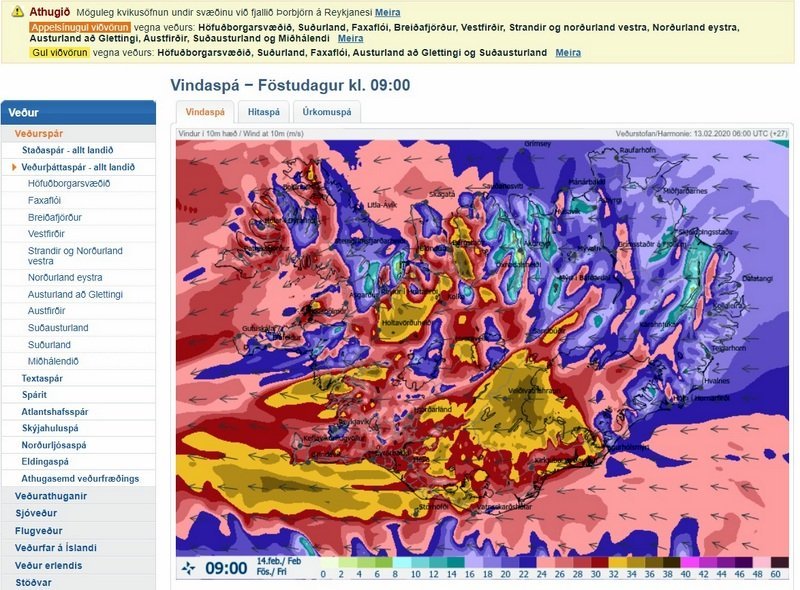Select Höfuðborgarsvæðið in sidebar

(x=69, y=184)
